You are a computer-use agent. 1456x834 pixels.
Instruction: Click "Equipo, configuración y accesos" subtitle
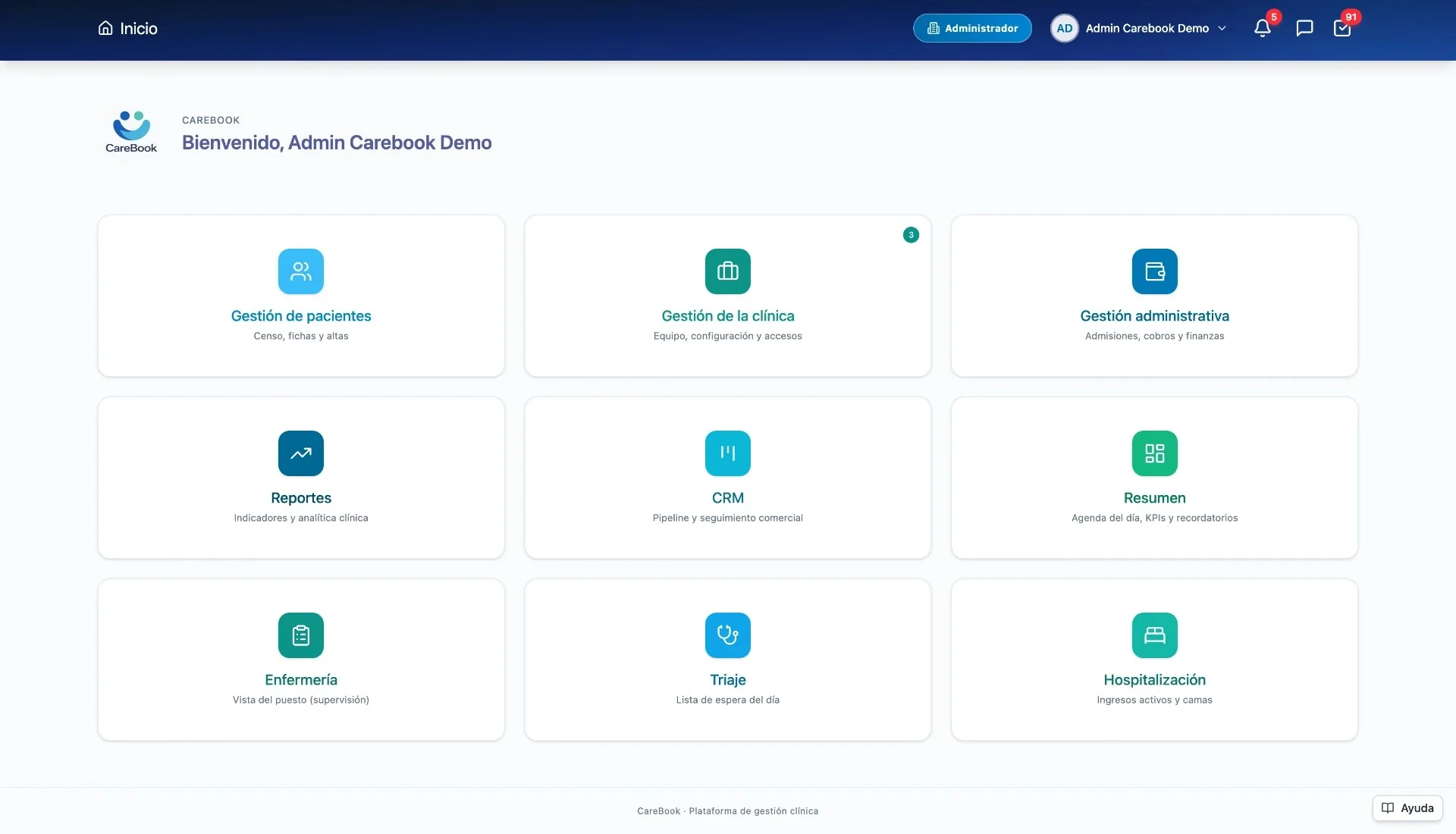(x=728, y=336)
